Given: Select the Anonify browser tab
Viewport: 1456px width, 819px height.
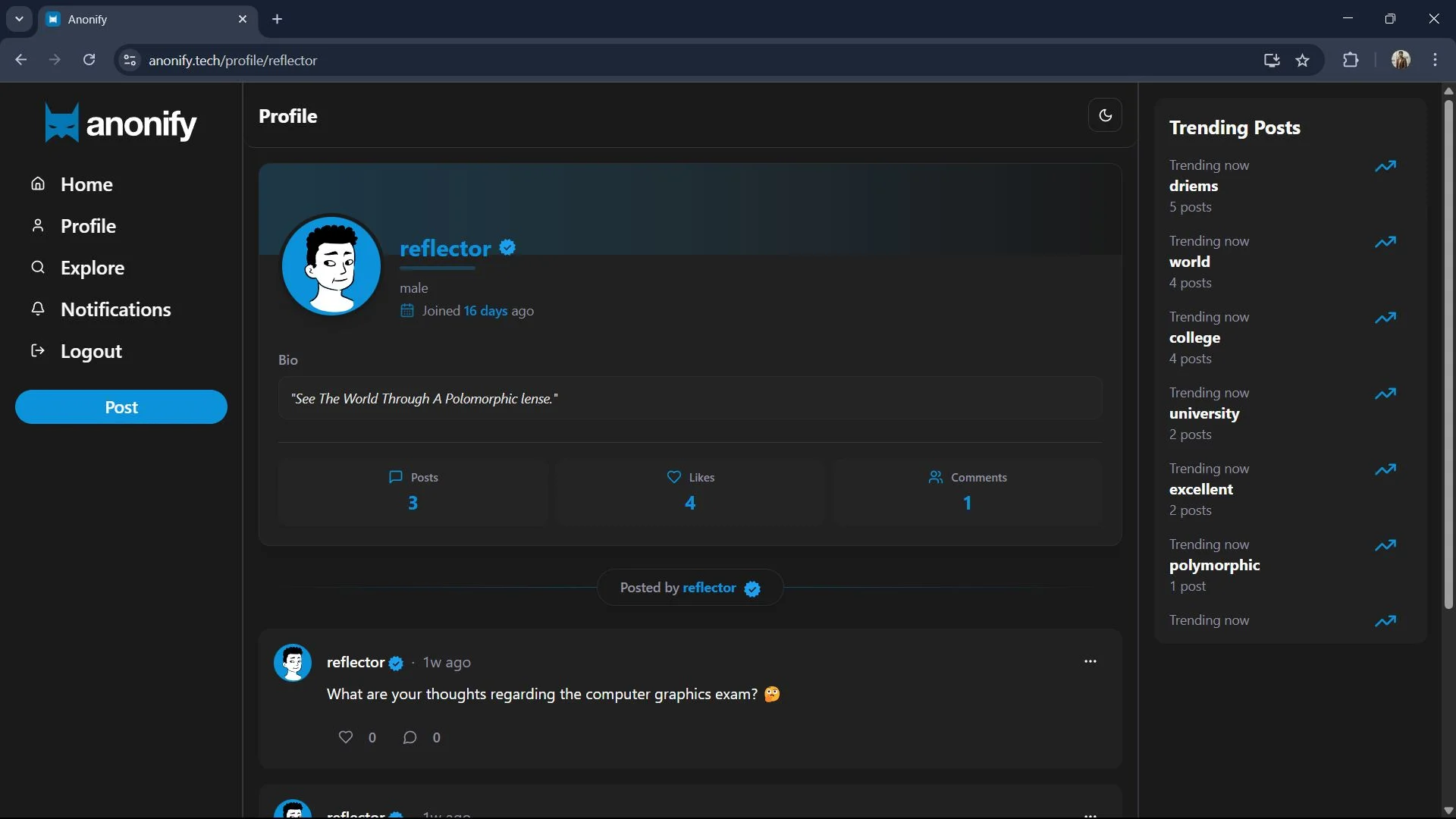Looking at the screenshot, I should tap(148, 19).
